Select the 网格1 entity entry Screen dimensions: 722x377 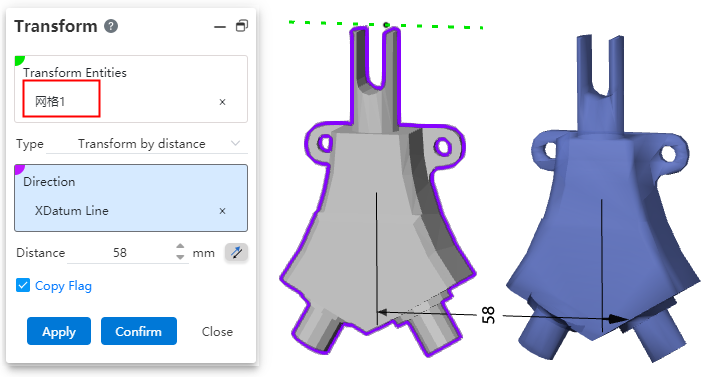click(x=61, y=99)
